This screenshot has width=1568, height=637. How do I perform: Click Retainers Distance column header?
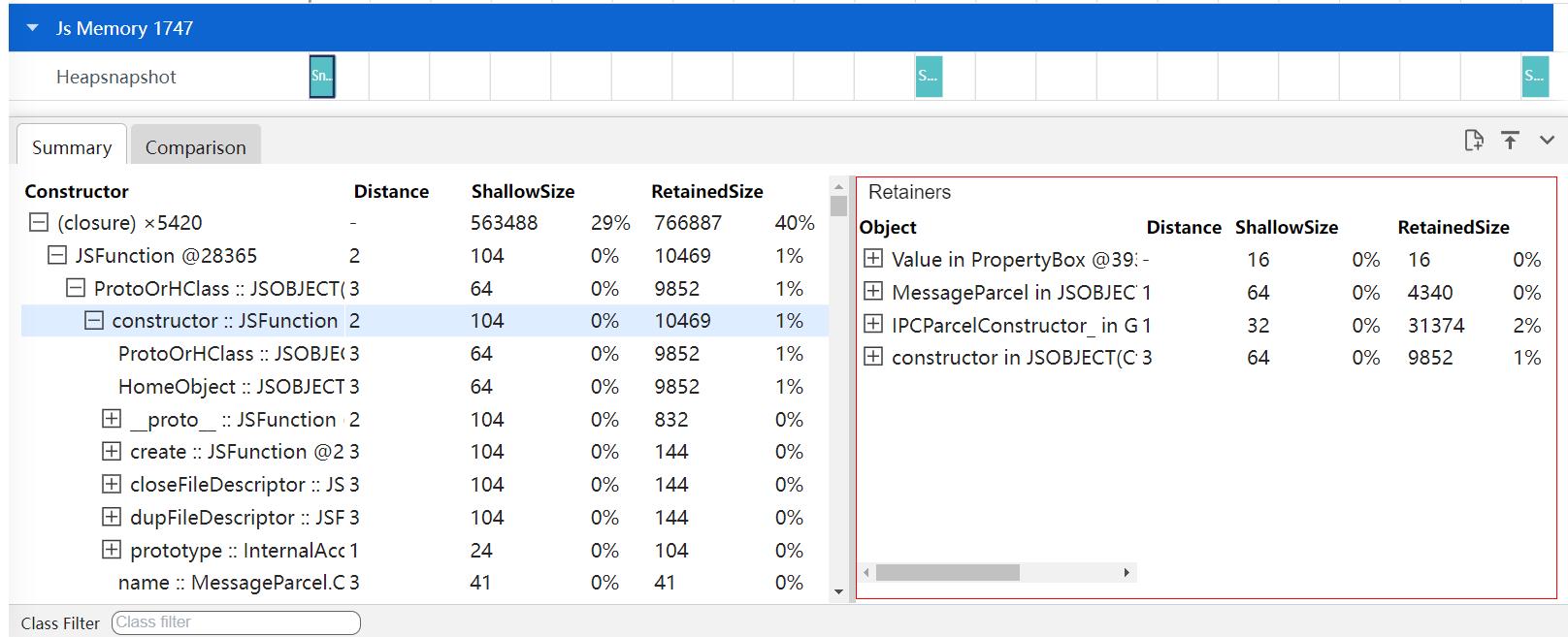click(1184, 227)
